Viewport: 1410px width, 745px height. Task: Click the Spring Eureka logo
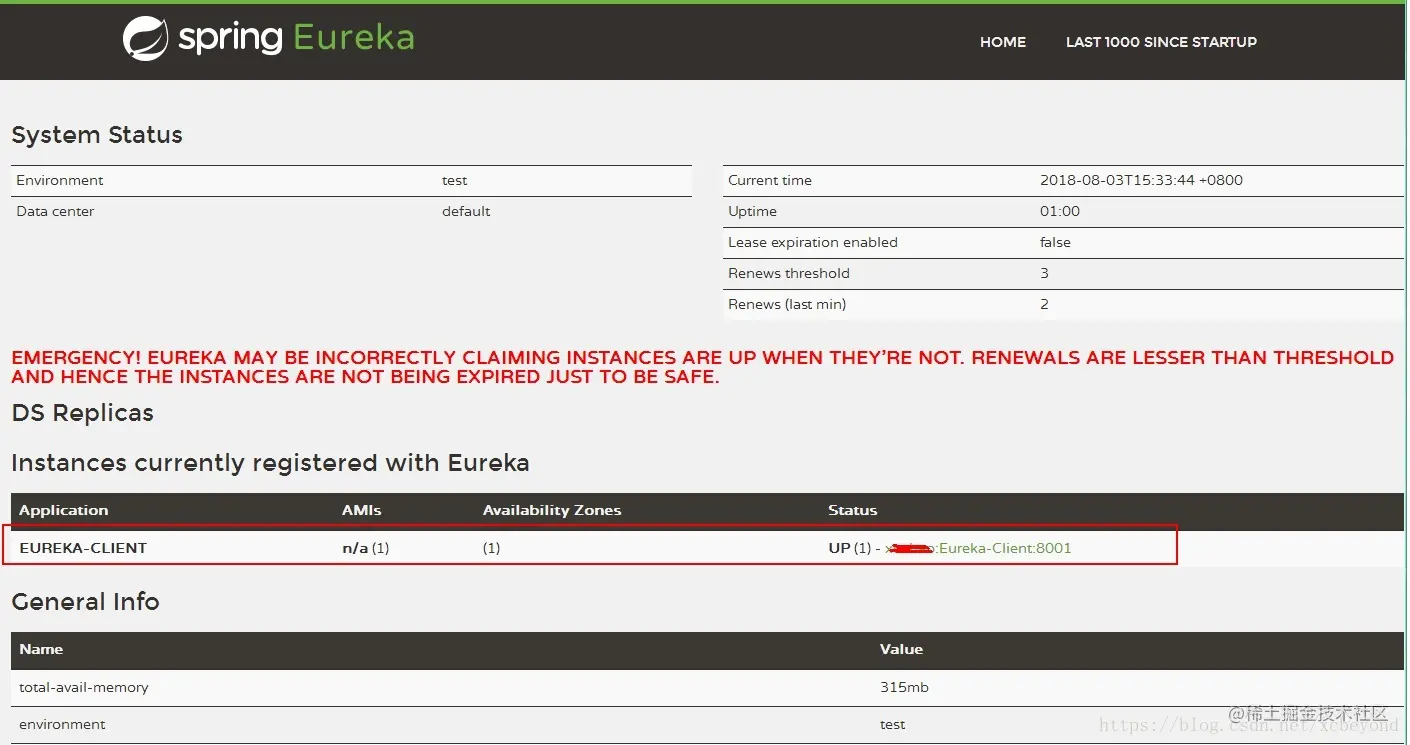268,38
